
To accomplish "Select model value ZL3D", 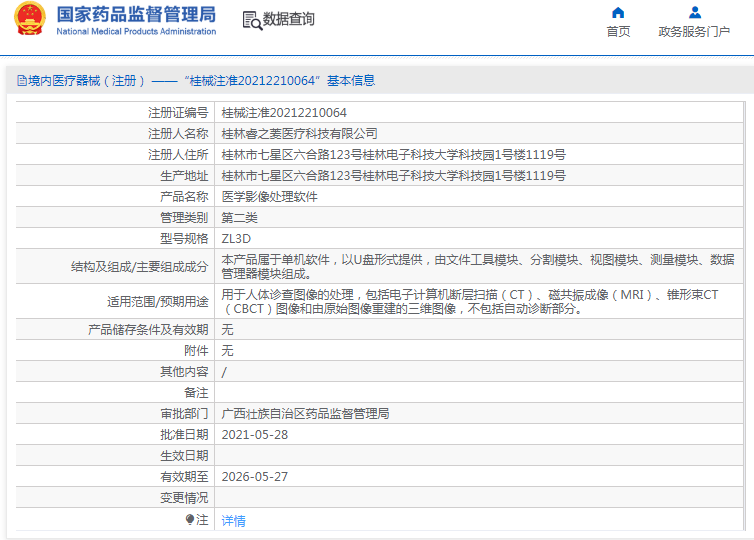I will (236, 239).
